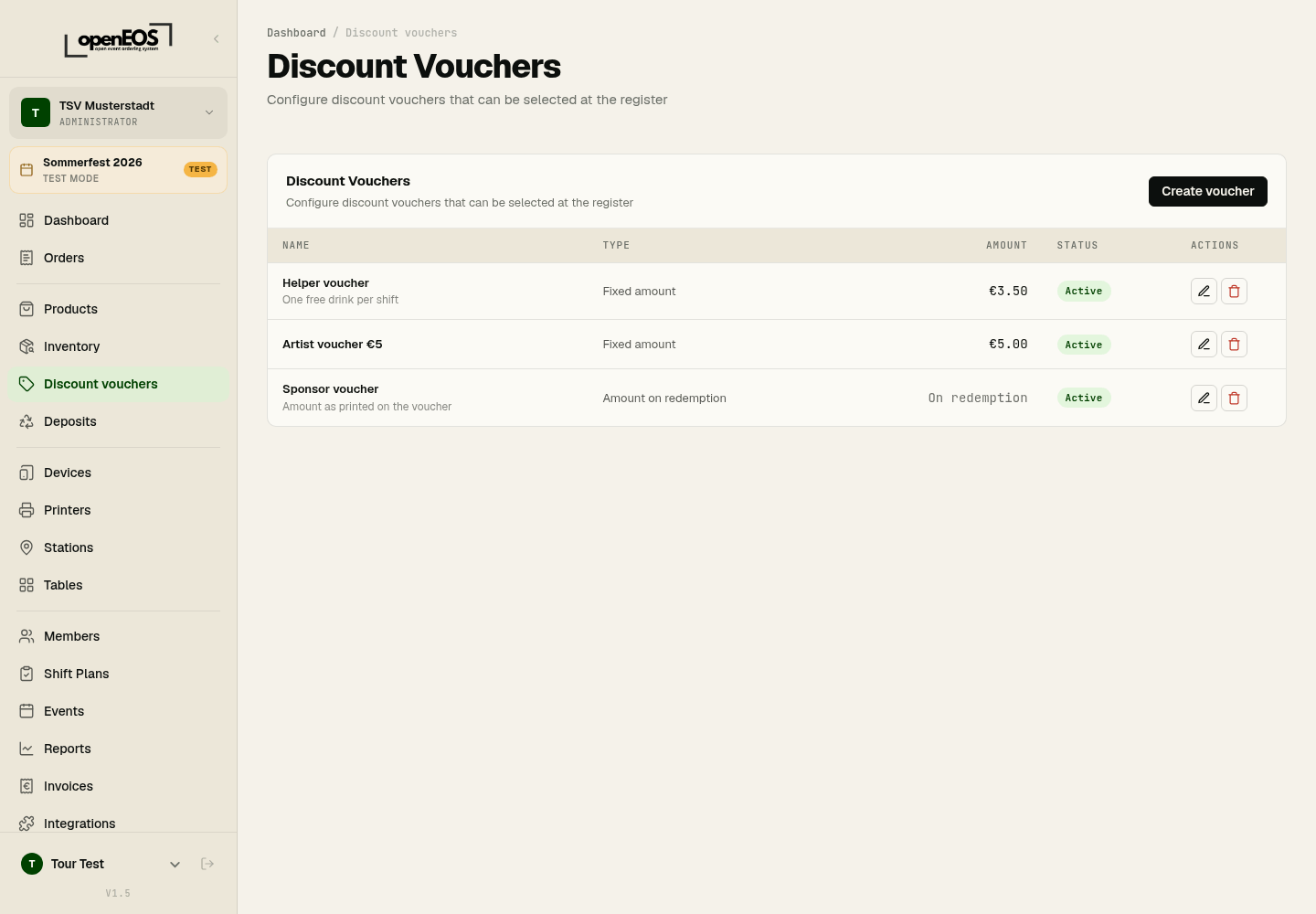Click the Shift Plans clipboard icon

(27, 674)
